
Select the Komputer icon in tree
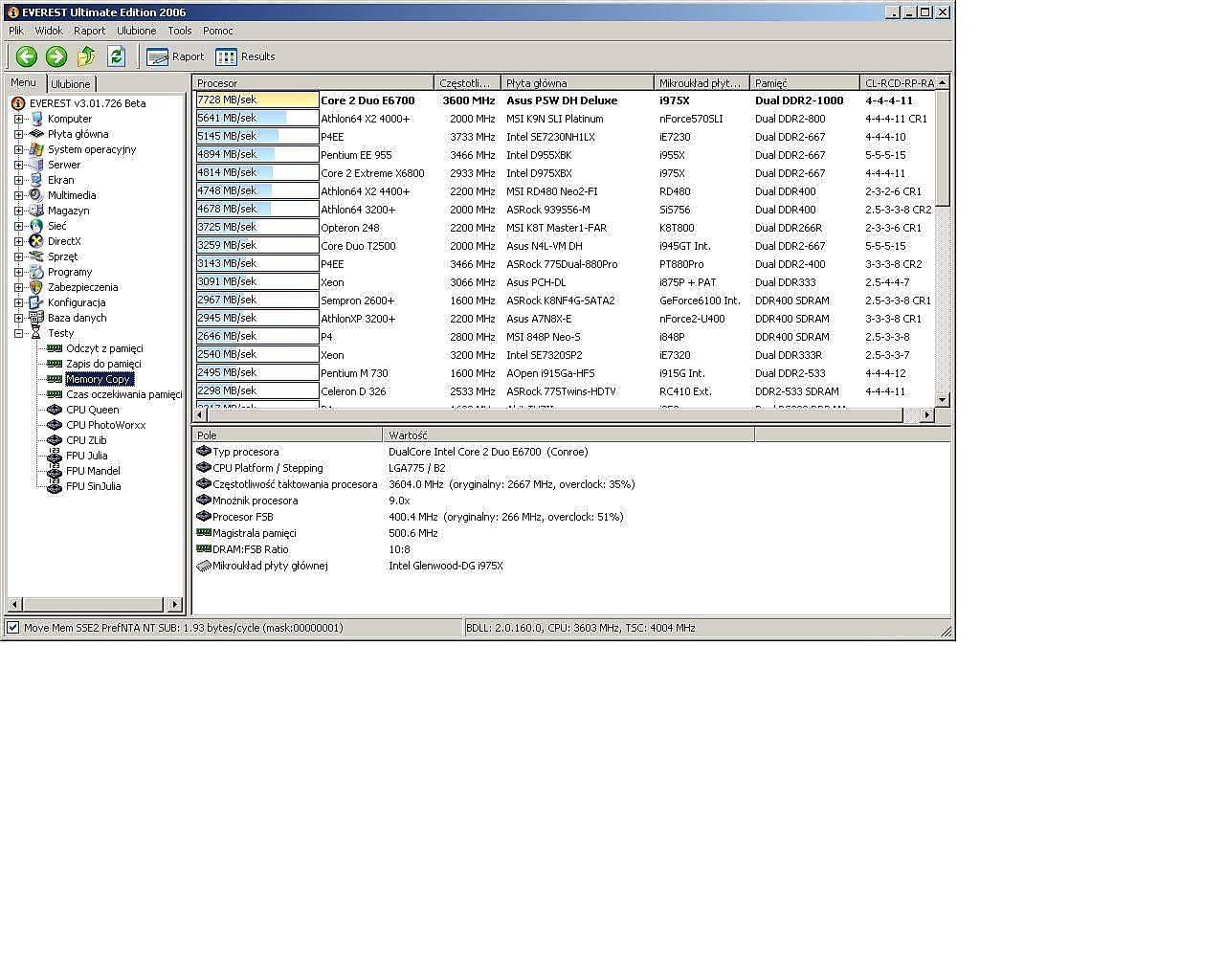click(x=36, y=119)
